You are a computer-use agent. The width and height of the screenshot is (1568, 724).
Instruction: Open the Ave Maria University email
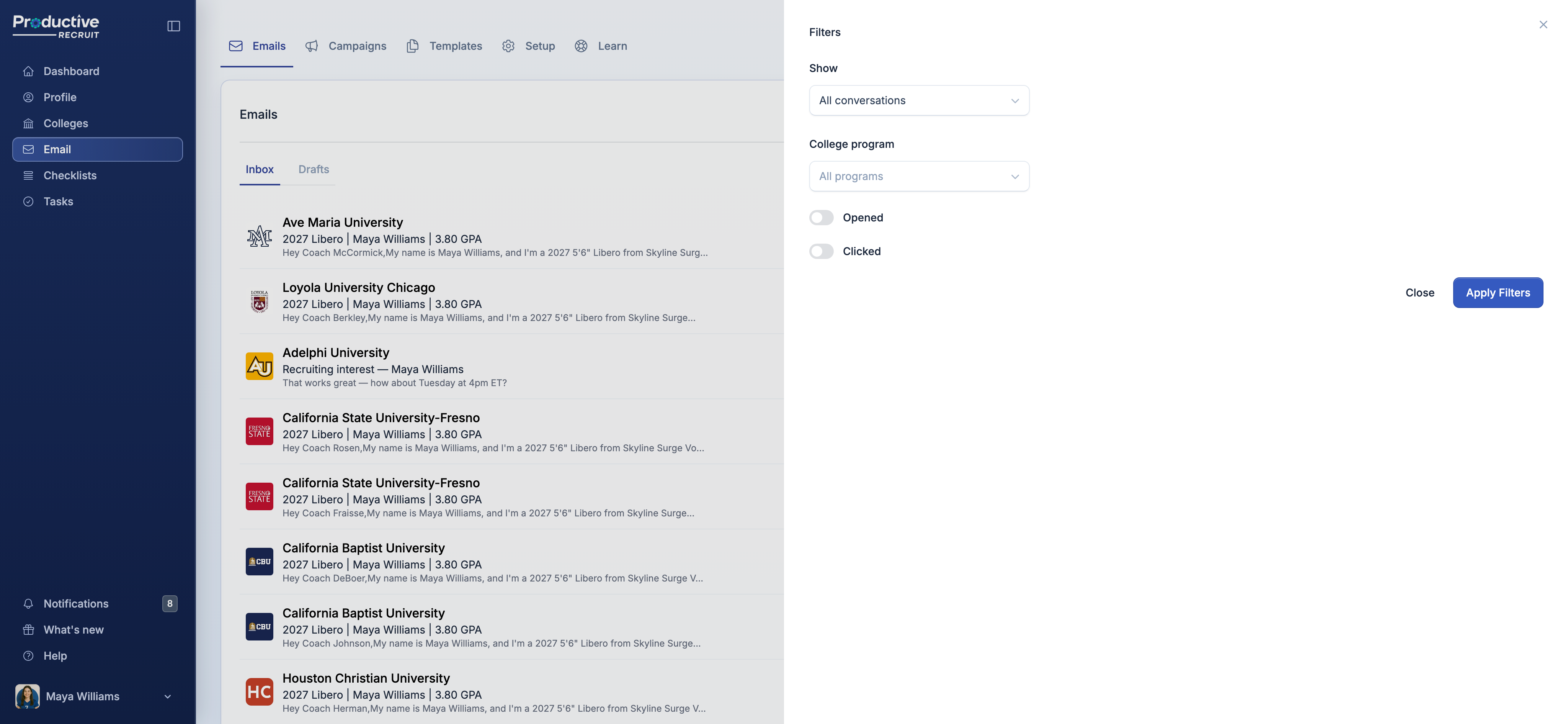tap(511, 236)
